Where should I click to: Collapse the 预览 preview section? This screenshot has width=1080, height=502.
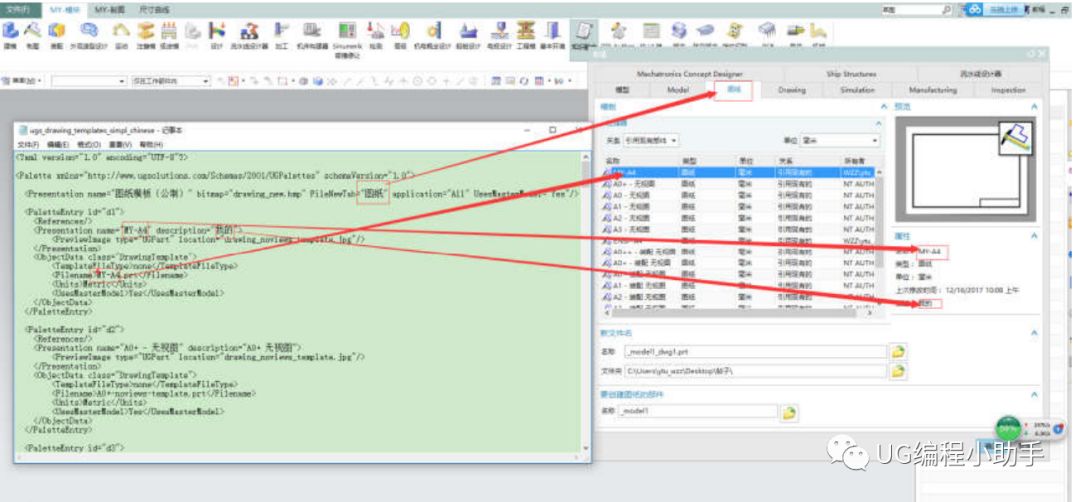click(x=1034, y=107)
